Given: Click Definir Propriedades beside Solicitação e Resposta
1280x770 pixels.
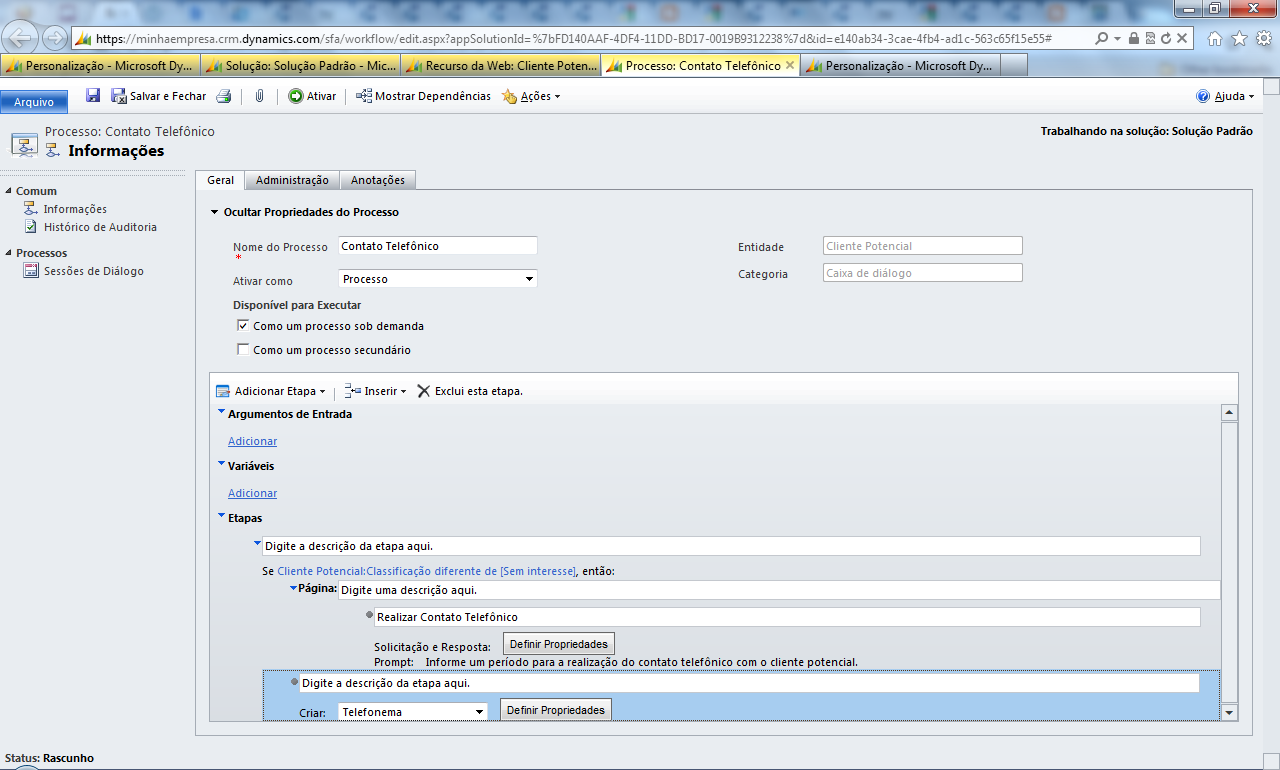Looking at the screenshot, I should tap(558, 643).
